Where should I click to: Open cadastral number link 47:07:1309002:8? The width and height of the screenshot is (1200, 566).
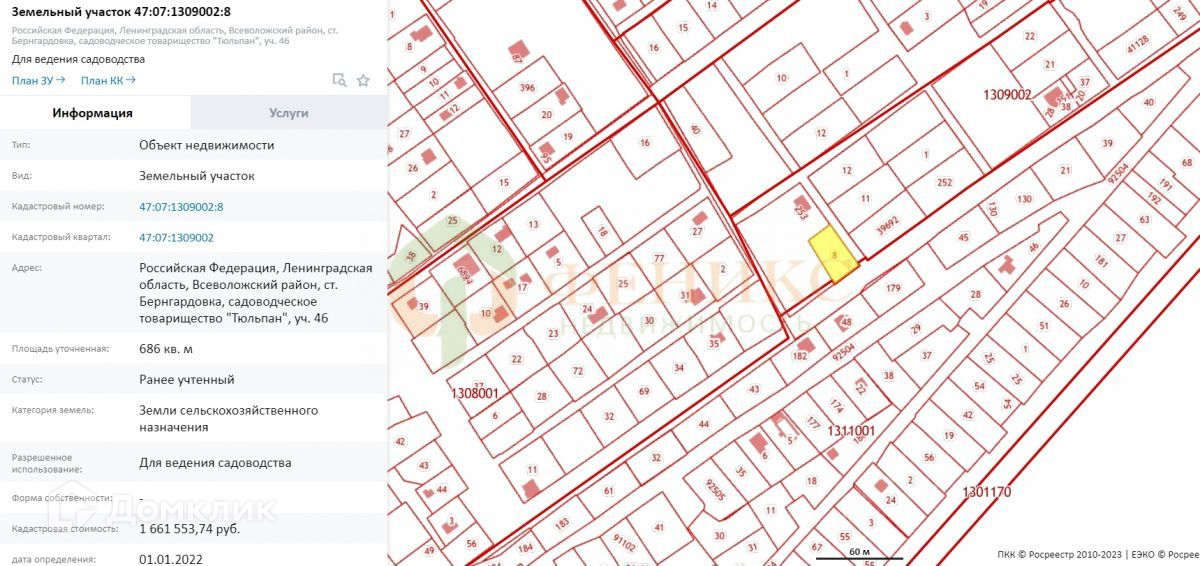pos(181,207)
